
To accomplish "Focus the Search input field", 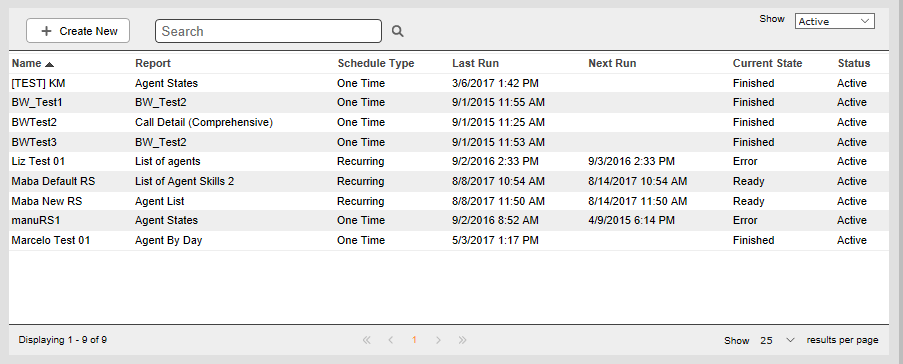I will pos(268,31).
